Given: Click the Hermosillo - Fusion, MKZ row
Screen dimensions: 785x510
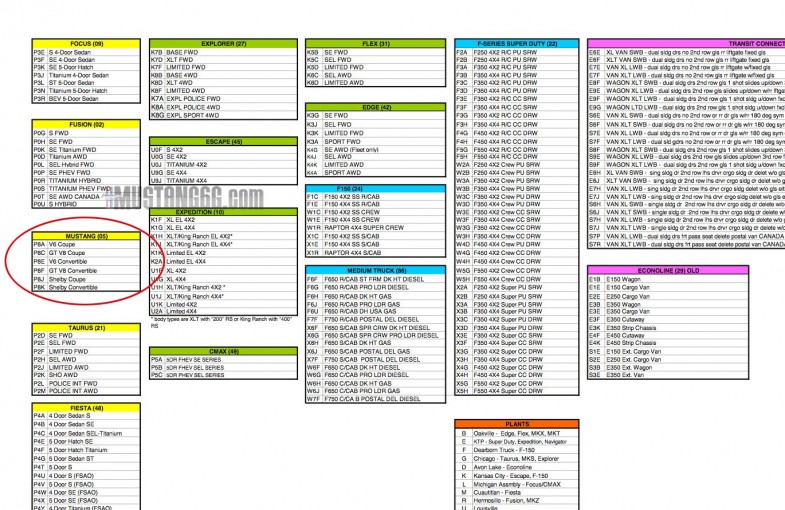Looking at the screenshot, I should click(x=517, y=500).
